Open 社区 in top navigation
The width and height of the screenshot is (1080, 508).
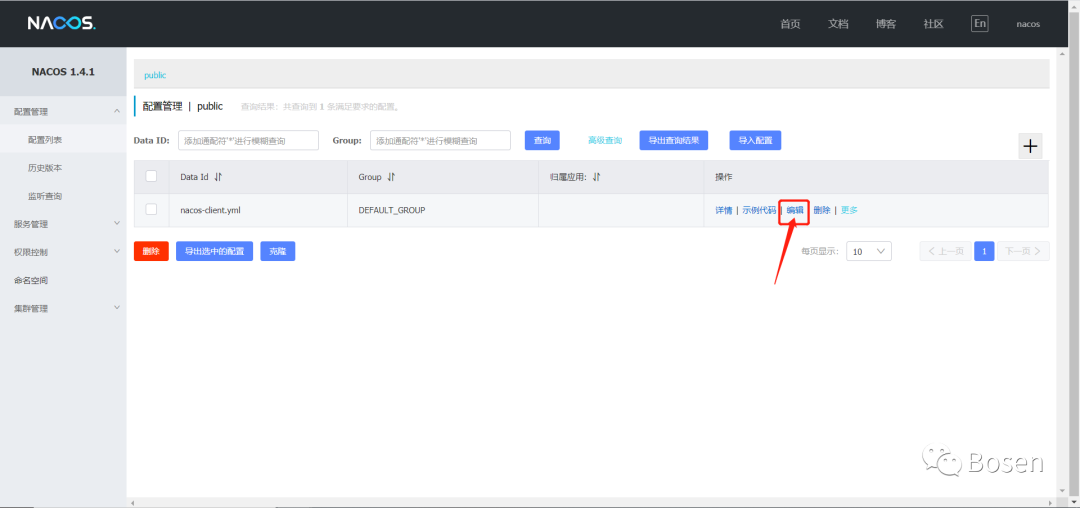coord(933,24)
